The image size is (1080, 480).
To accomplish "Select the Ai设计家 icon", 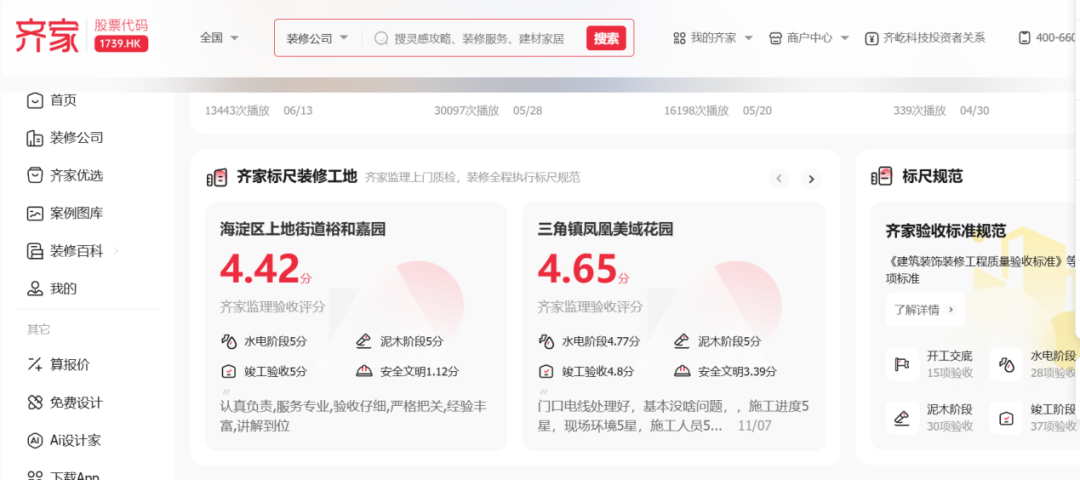I will coord(36,440).
